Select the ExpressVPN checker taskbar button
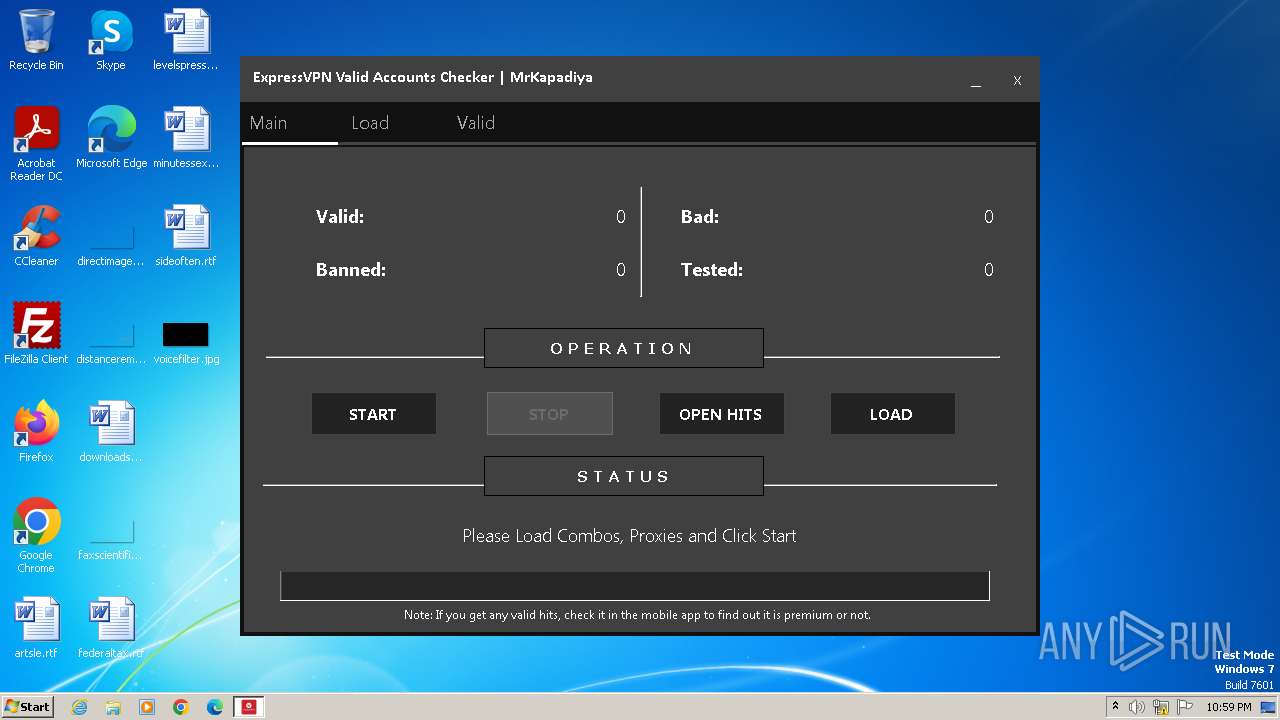The image size is (1280, 720). [x=249, y=707]
